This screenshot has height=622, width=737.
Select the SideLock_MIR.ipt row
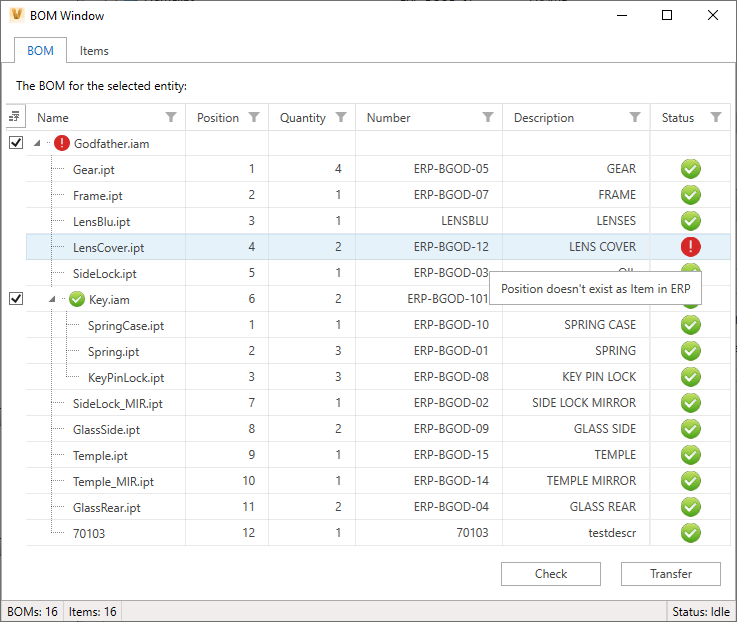coord(378,403)
